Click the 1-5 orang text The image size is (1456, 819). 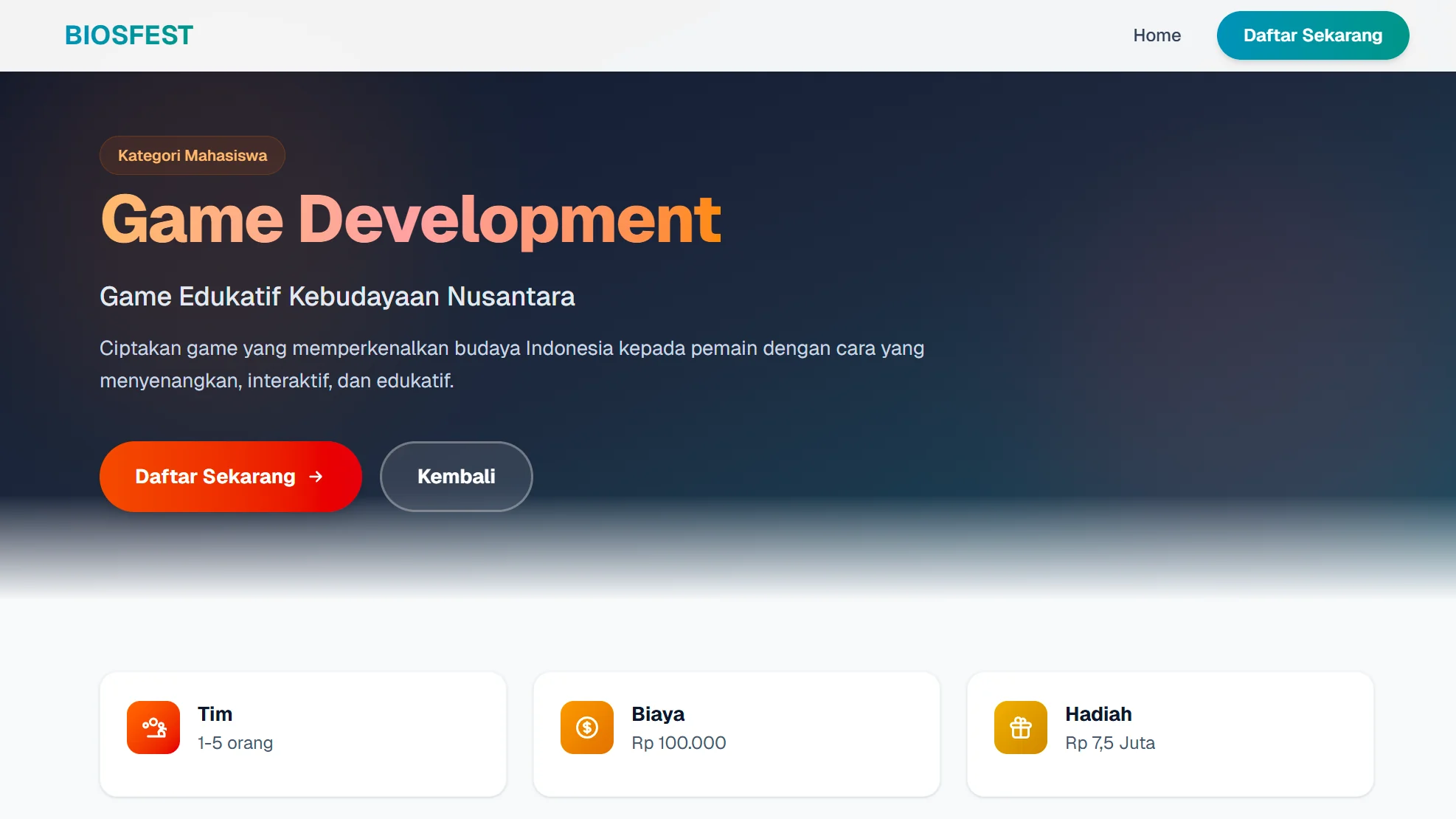pos(235,743)
